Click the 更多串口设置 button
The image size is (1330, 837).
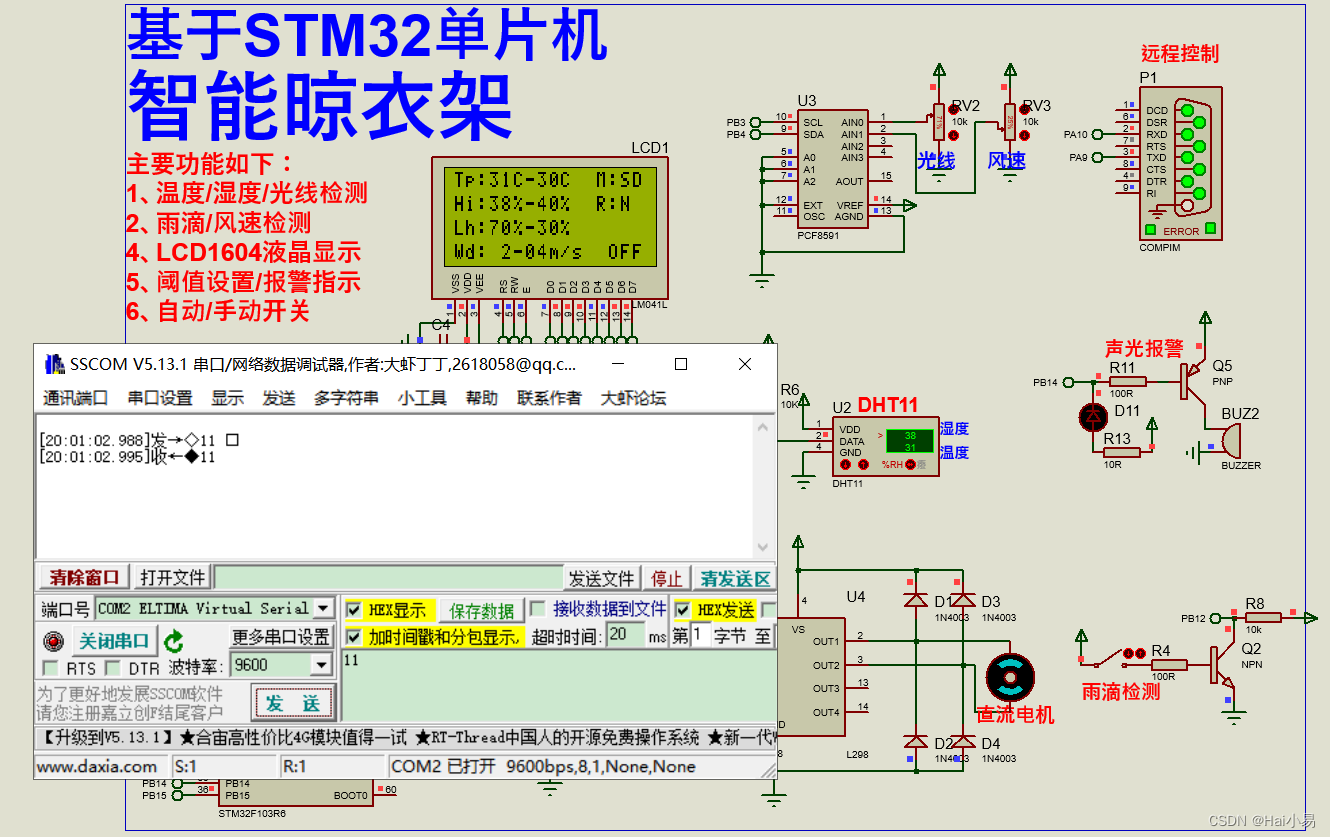click(281, 637)
